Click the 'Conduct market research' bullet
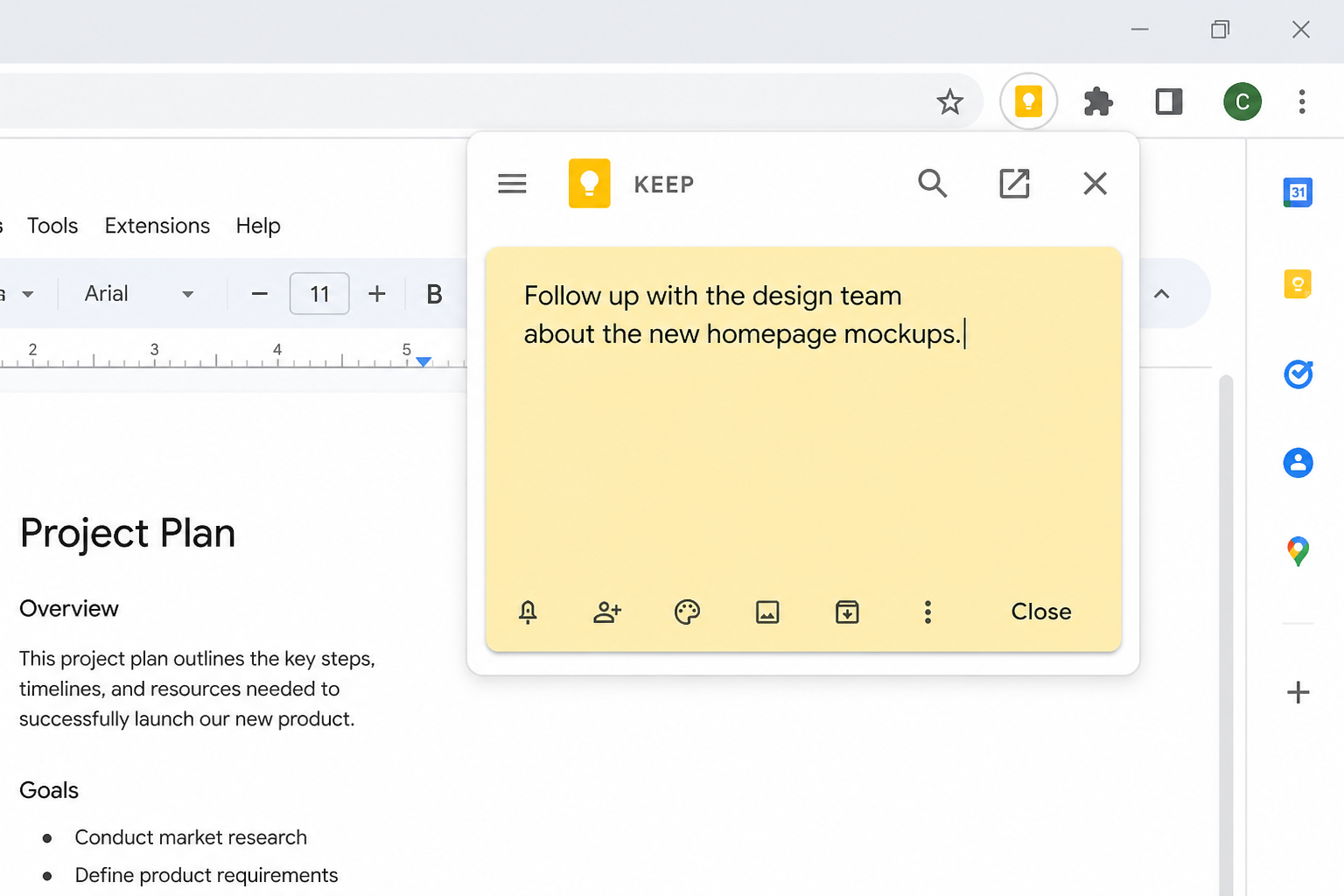The width and height of the screenshot is (1344, 896). 191,837
